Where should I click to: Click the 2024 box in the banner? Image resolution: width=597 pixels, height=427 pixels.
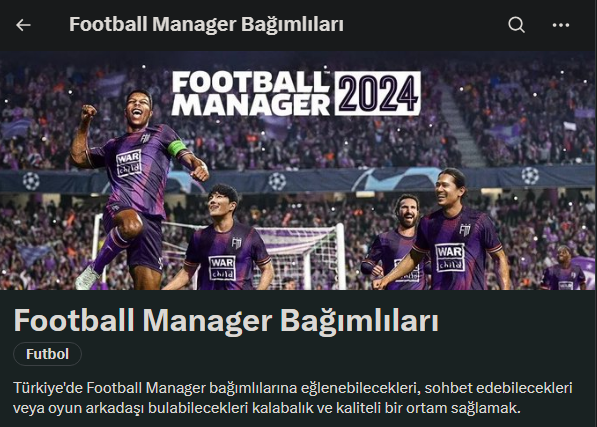click(x=378, y=93)
